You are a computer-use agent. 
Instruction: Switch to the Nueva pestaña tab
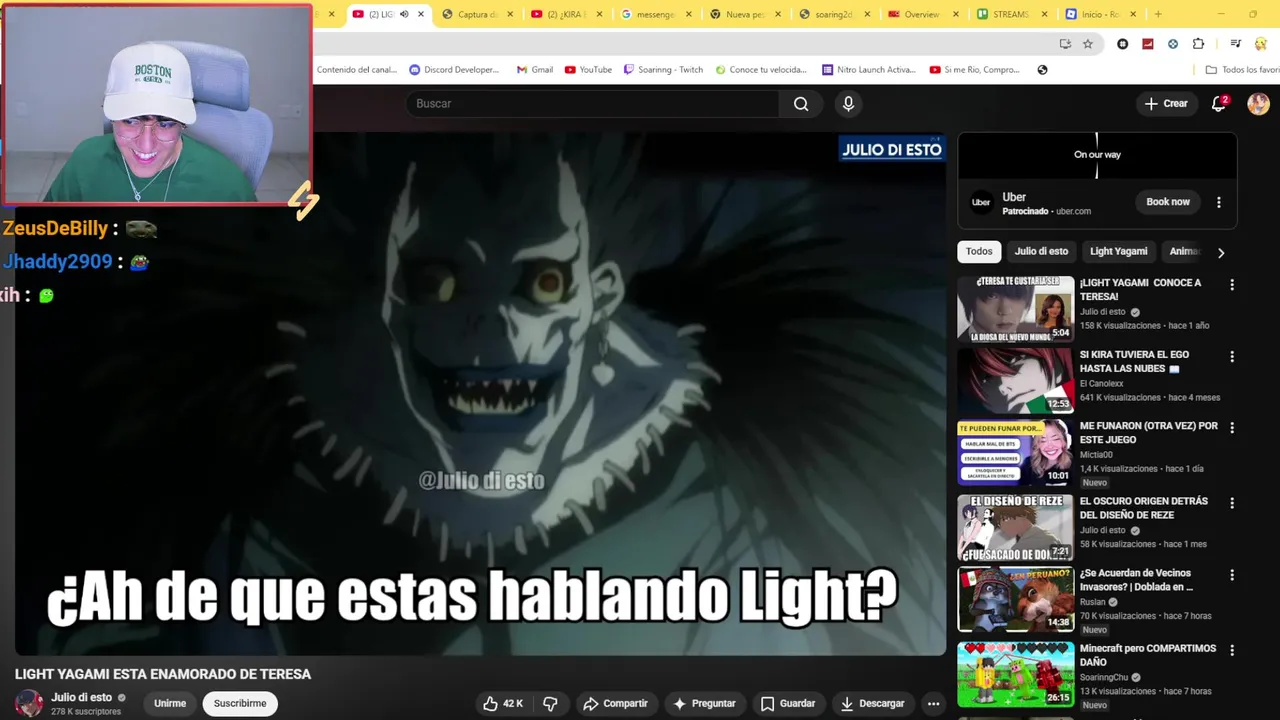tap(745, 14)
